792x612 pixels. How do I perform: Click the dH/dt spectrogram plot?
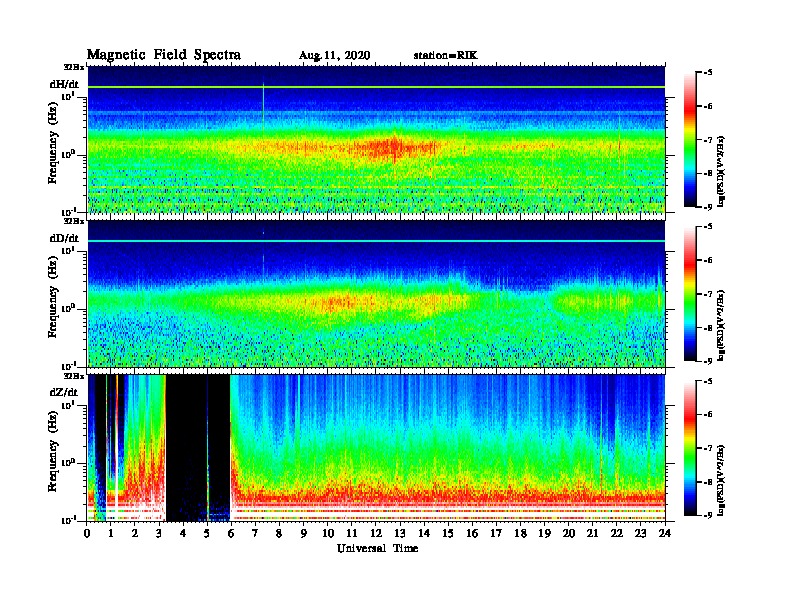tap(376, 139)
